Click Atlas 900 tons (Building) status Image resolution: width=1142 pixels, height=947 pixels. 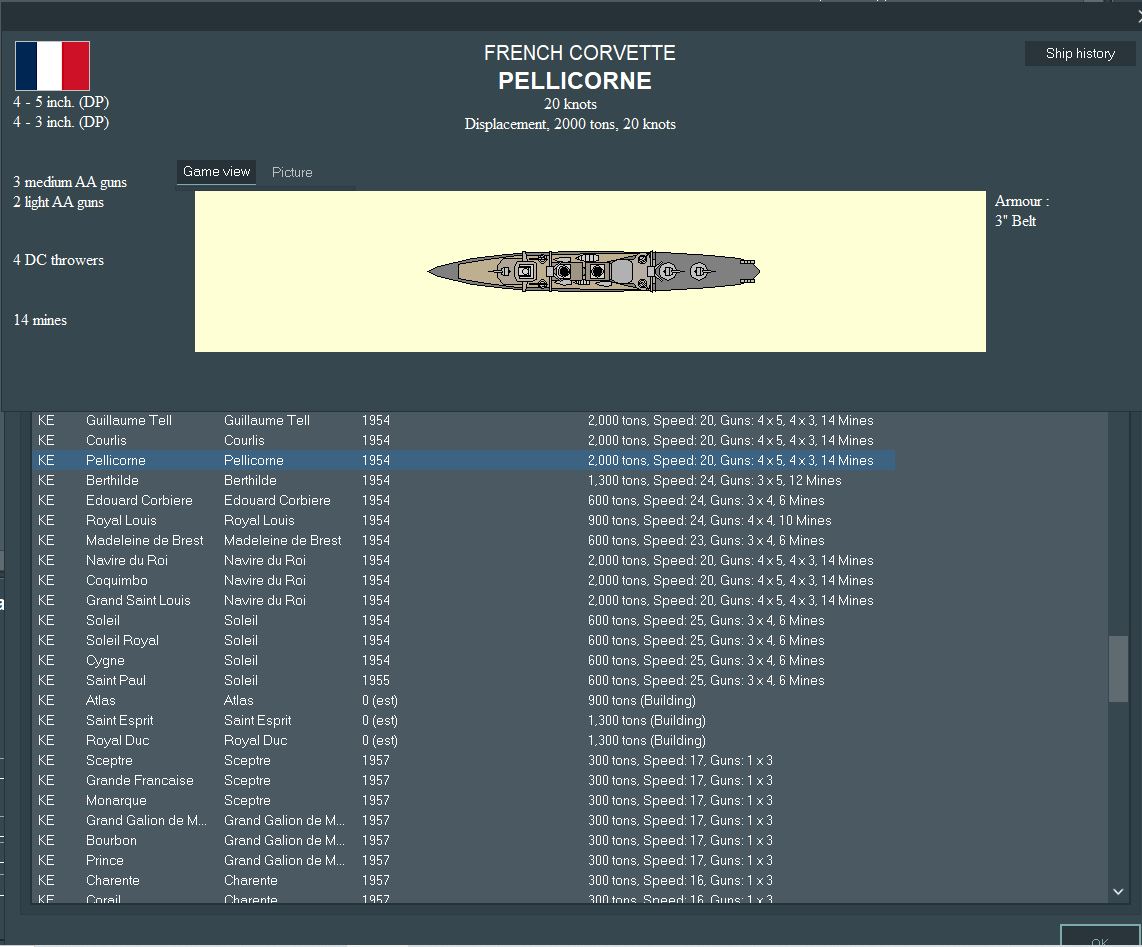pos(642,700)
